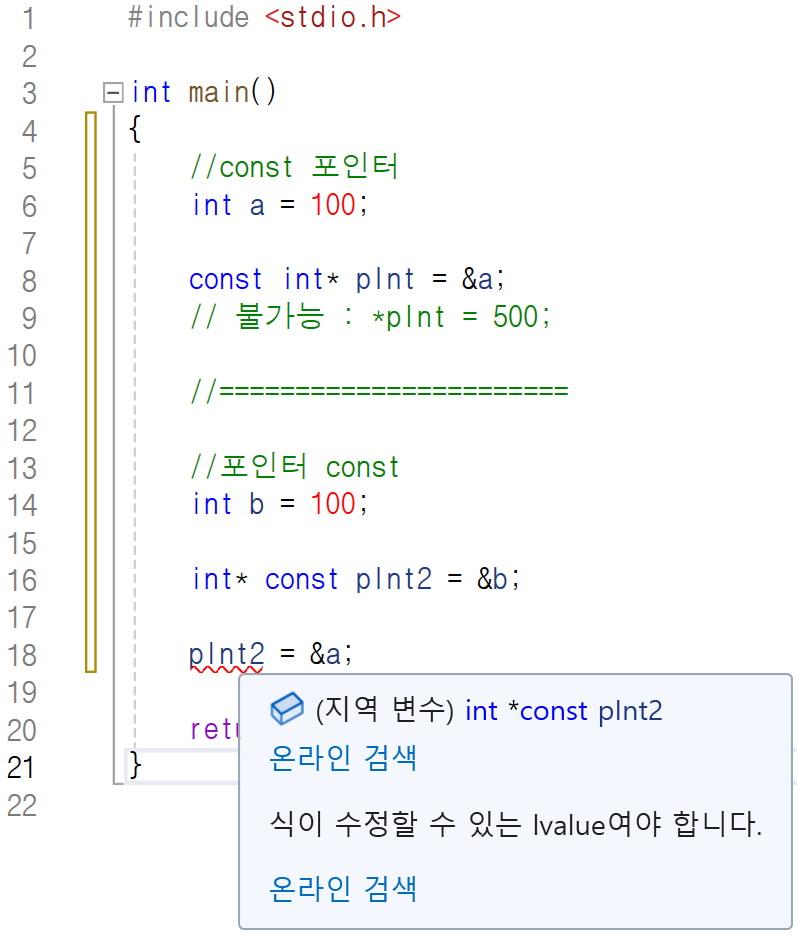
Task: Click the #include directive on line 1
Action: [x=189, y=17]
